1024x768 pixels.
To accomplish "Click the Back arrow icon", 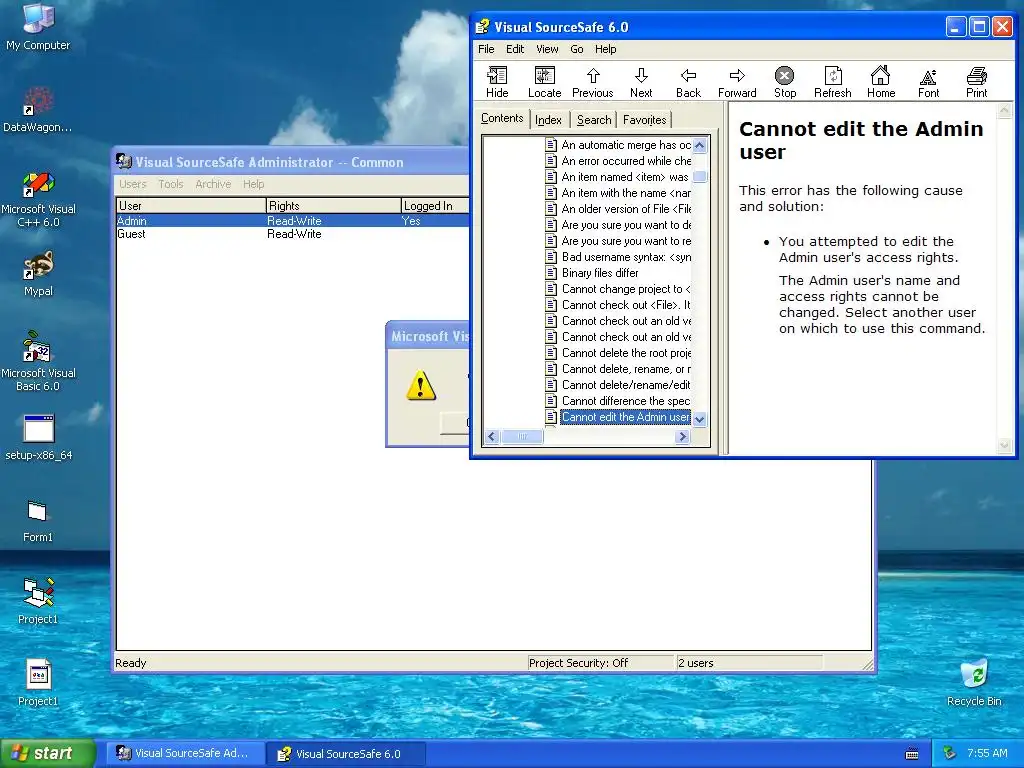I will tap(688, 82).
